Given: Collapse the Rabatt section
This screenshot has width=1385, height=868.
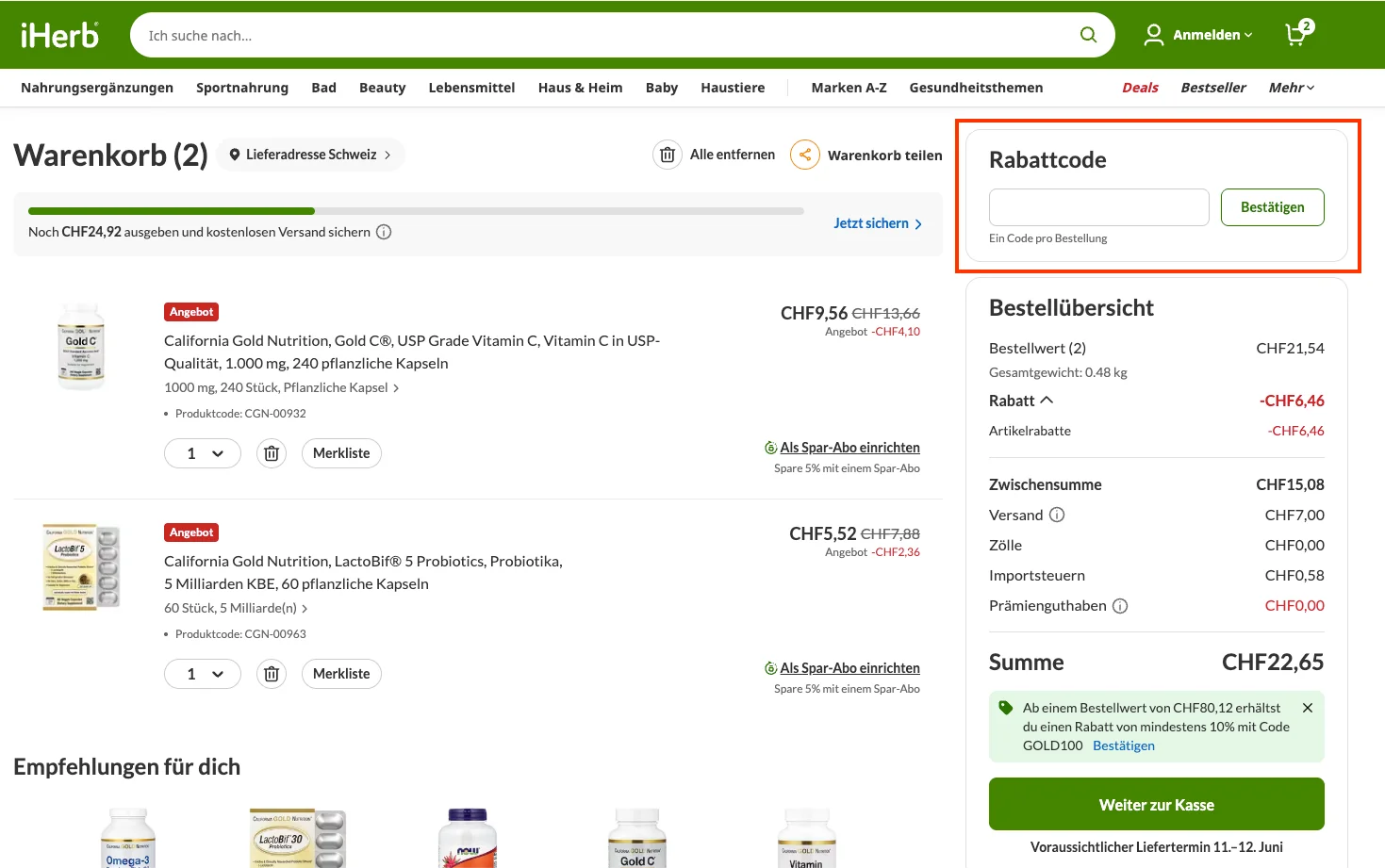Looking at the screenshot, I should tap(1021, 401).
